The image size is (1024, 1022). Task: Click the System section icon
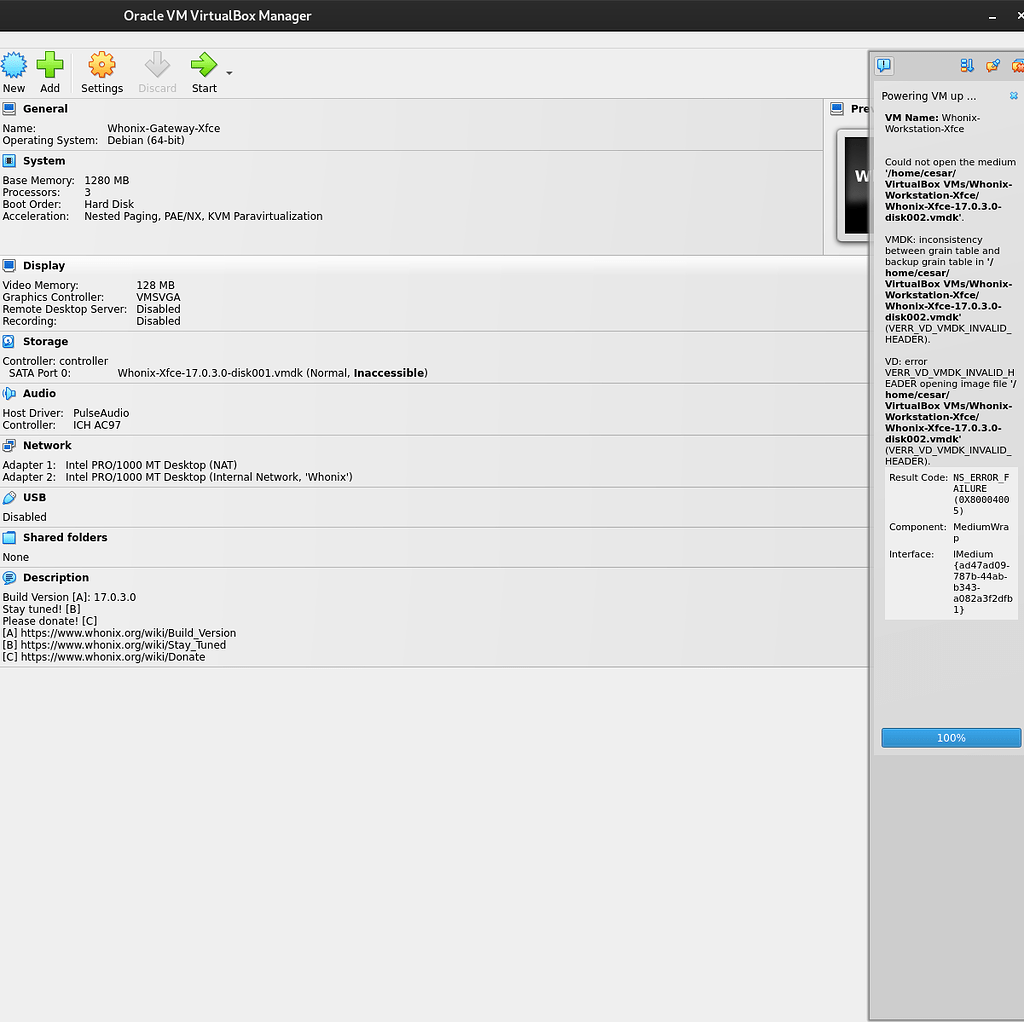click(9, 160)
